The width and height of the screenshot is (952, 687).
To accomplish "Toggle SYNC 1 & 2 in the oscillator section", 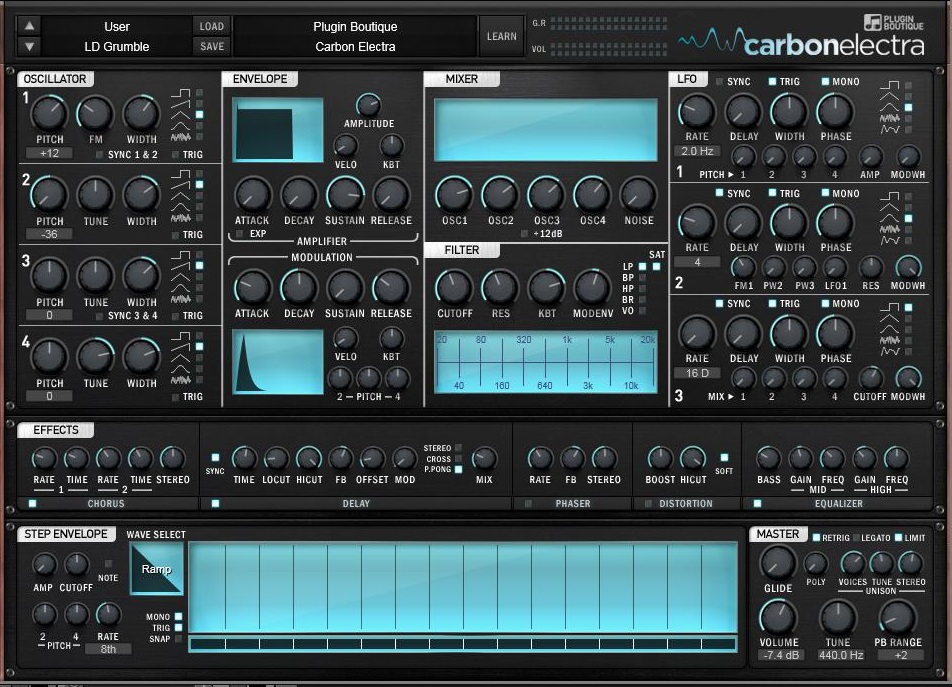I will click(x=99, y=155).
